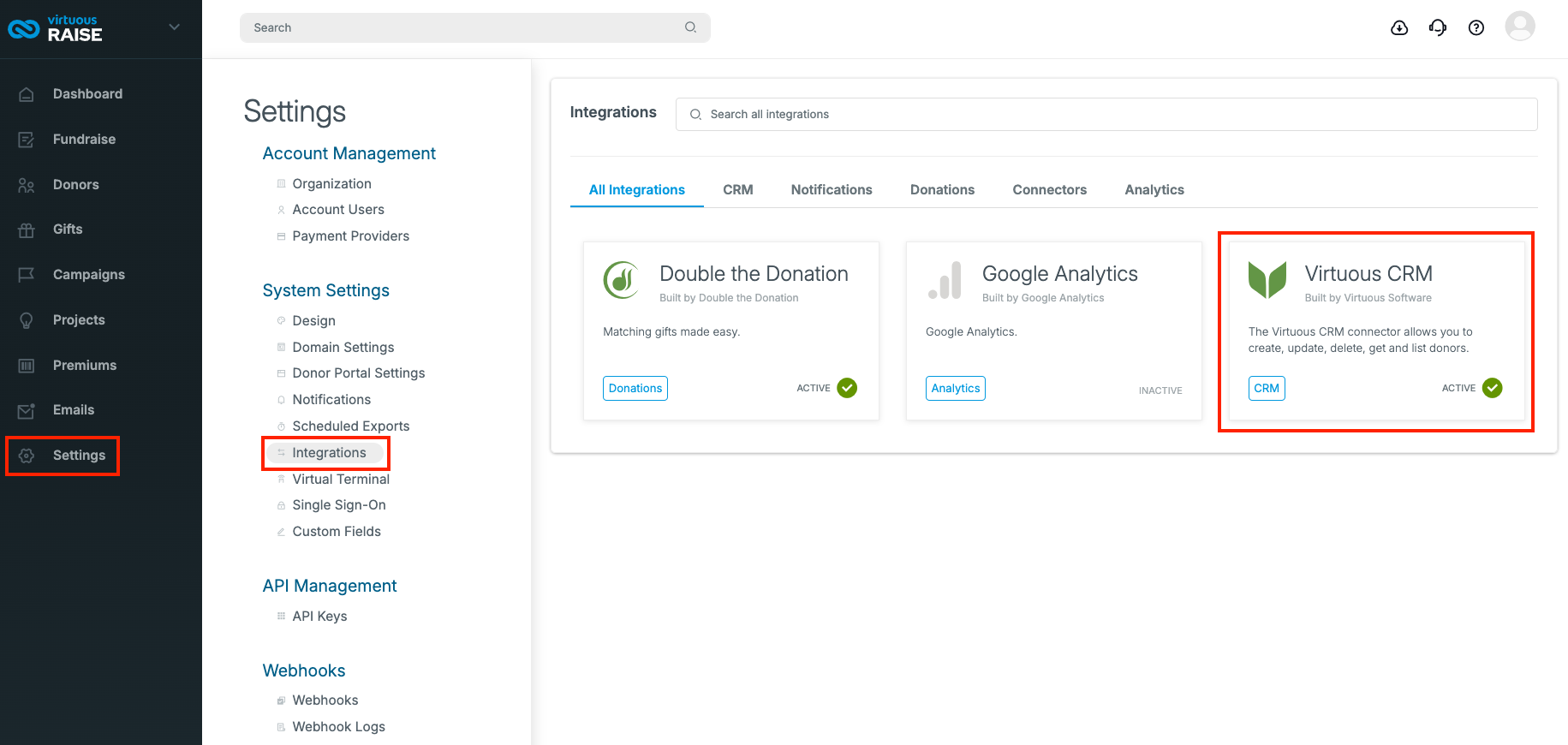
Task: Click Double the Donation active checkmark
Action: coord(847,388)
